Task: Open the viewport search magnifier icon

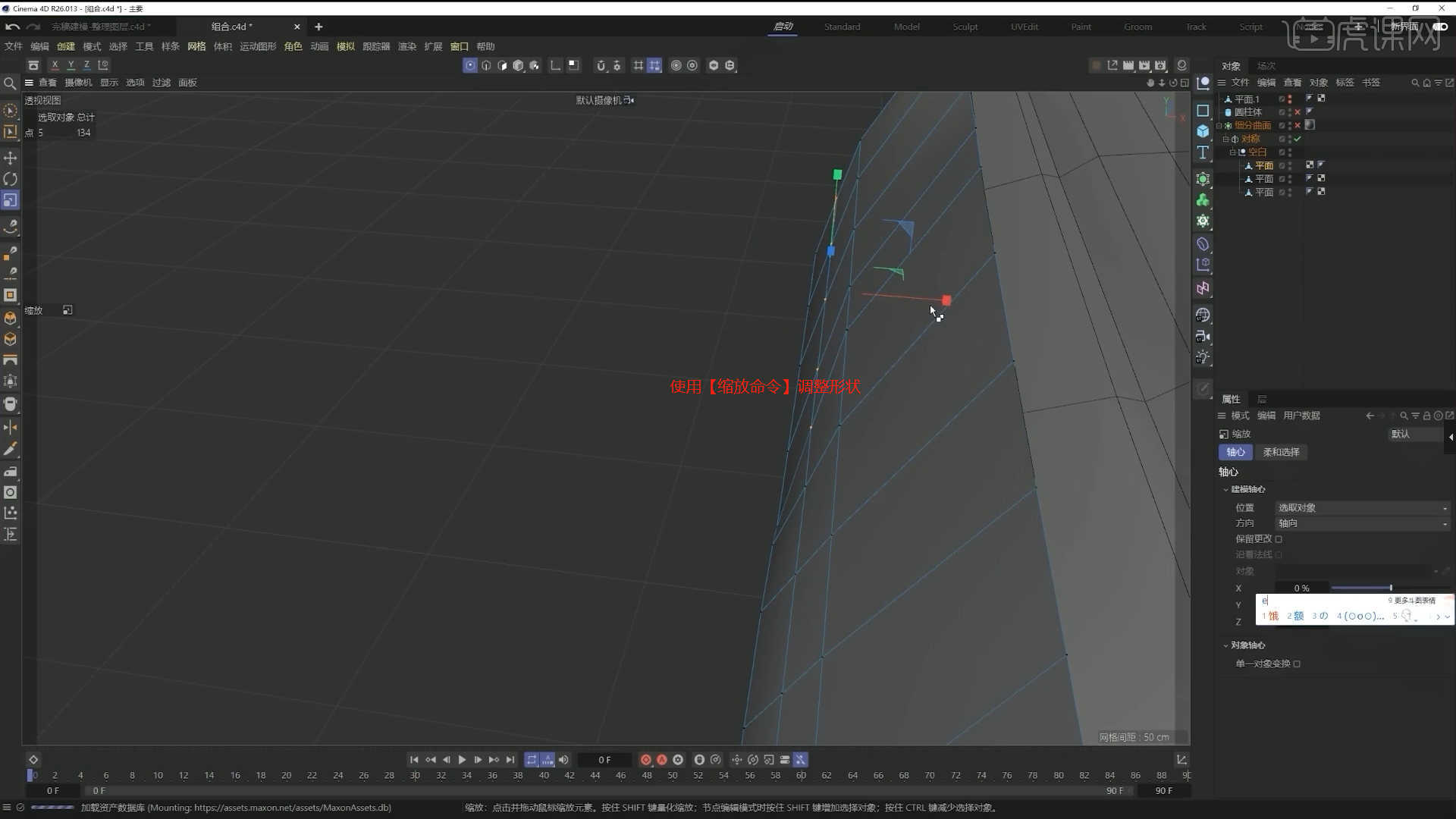Action: point(10,83)
